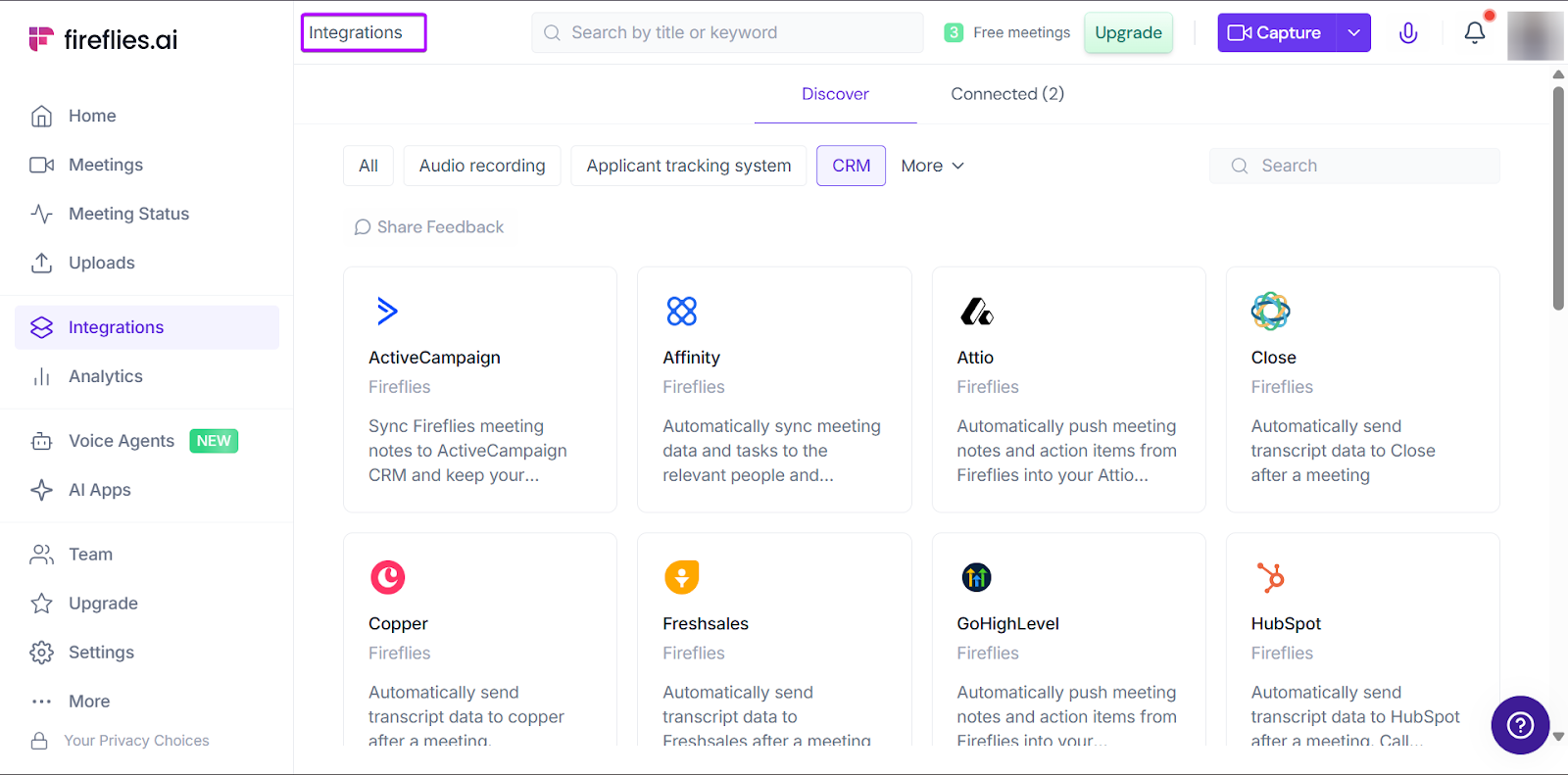The height and width of the screenshot is (775, 1568).
Task: Click the green Upgrade button
Action: [x=1128, y=33]
